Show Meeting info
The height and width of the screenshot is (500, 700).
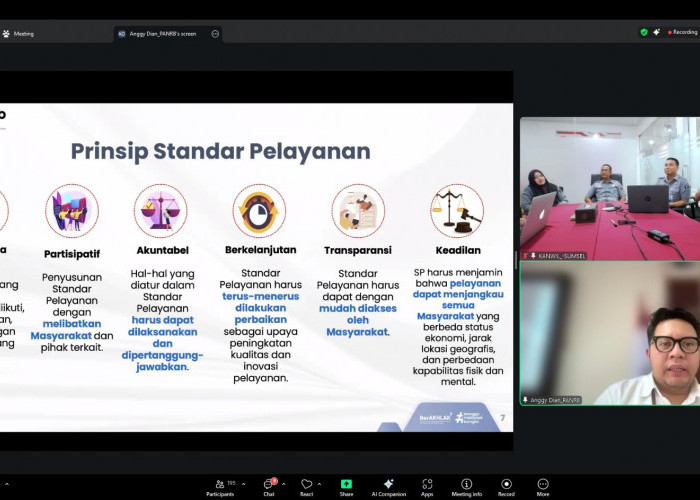[467, 488]
